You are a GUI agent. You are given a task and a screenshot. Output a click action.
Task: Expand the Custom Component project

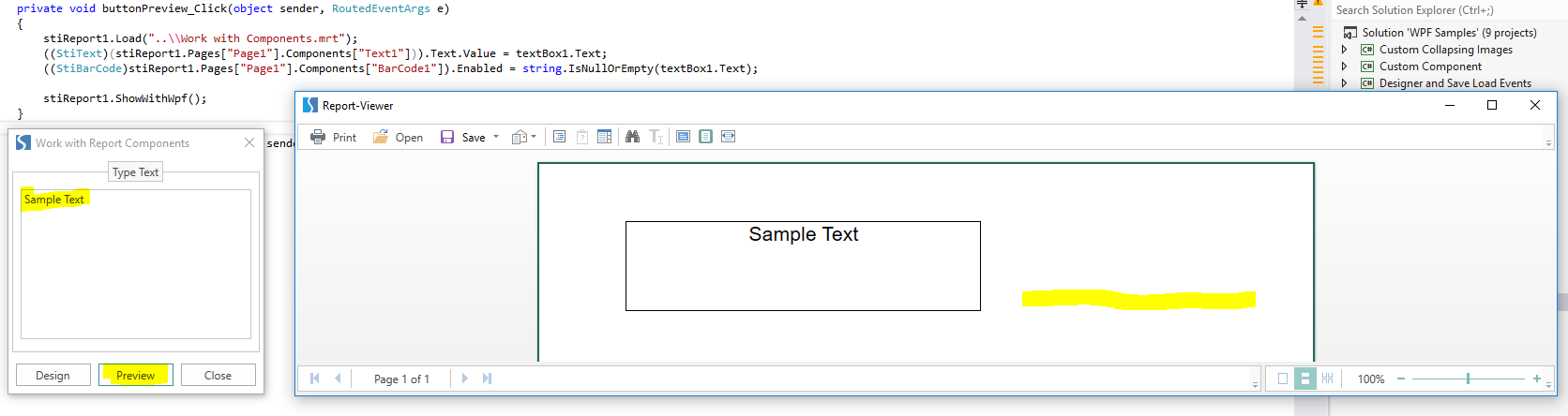coord(1345,67)
